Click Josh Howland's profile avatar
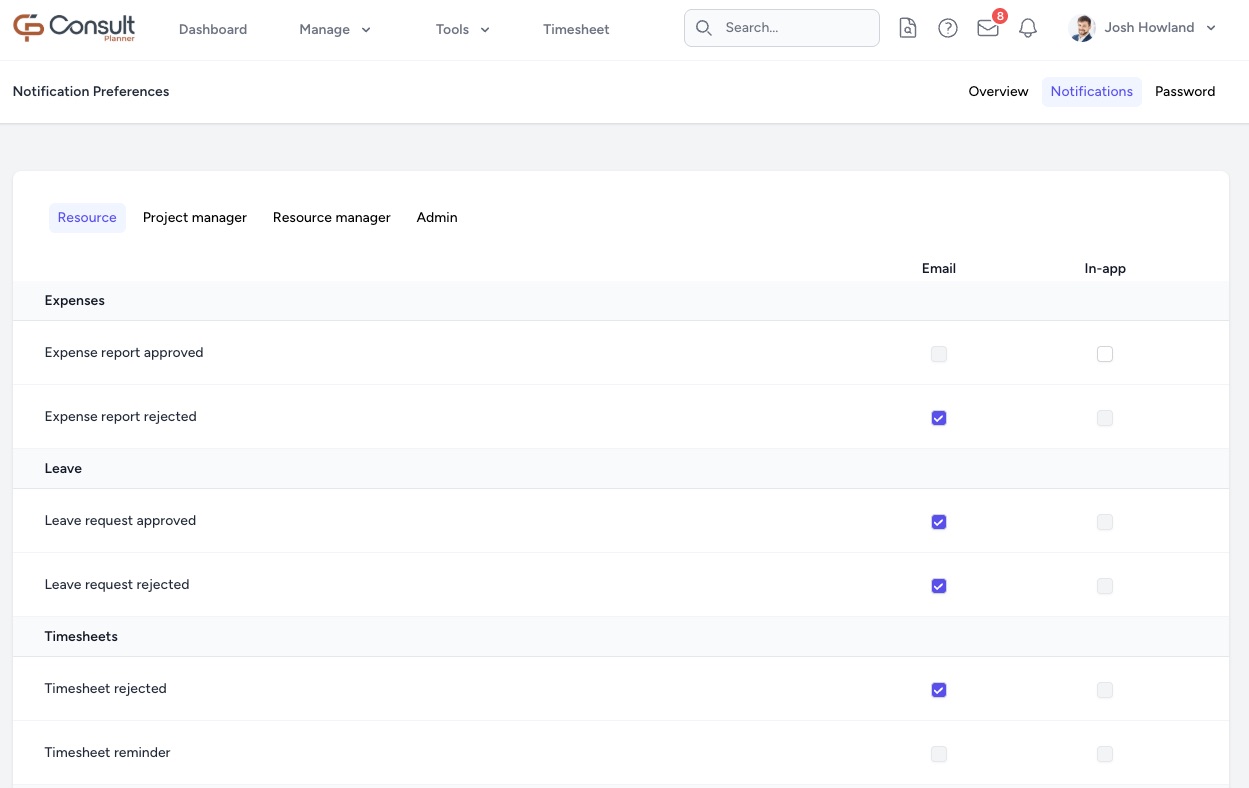This screenshot has height=788, width=1249. [x=1081, y=28]
